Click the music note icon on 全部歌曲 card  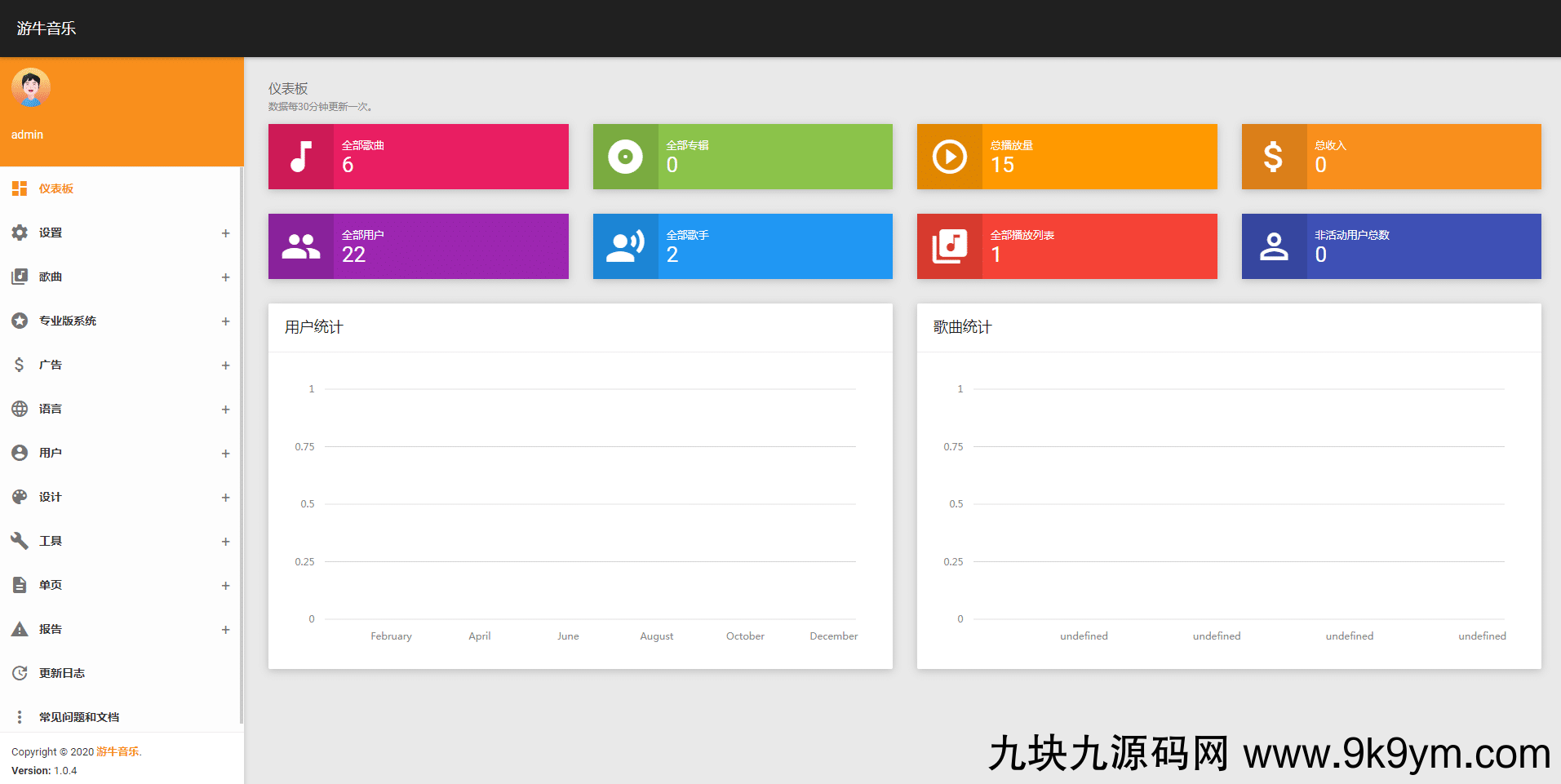(301, 157)
